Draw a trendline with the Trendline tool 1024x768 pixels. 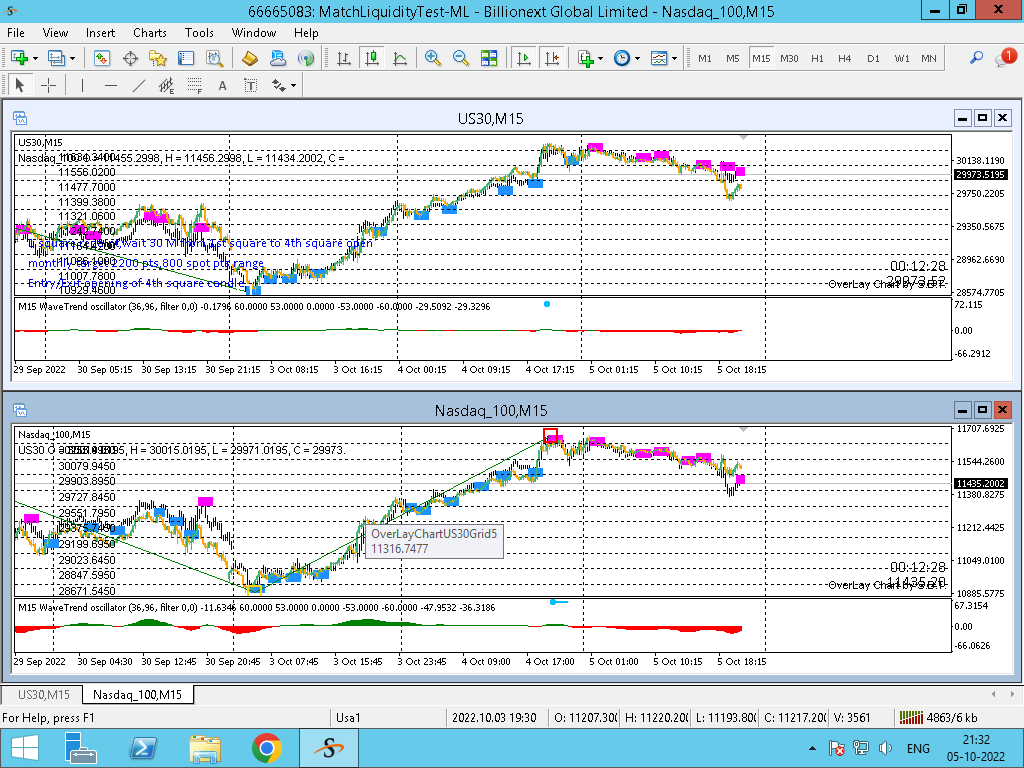(x=138, y=86)
